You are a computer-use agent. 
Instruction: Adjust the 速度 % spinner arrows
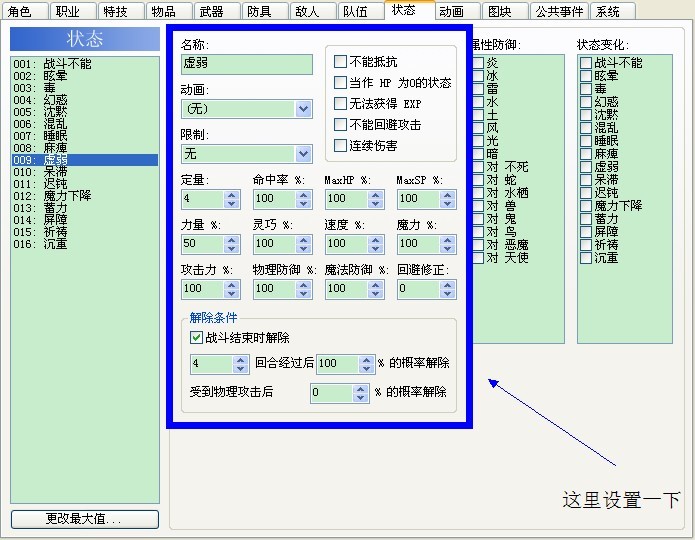tap(375, 244)
